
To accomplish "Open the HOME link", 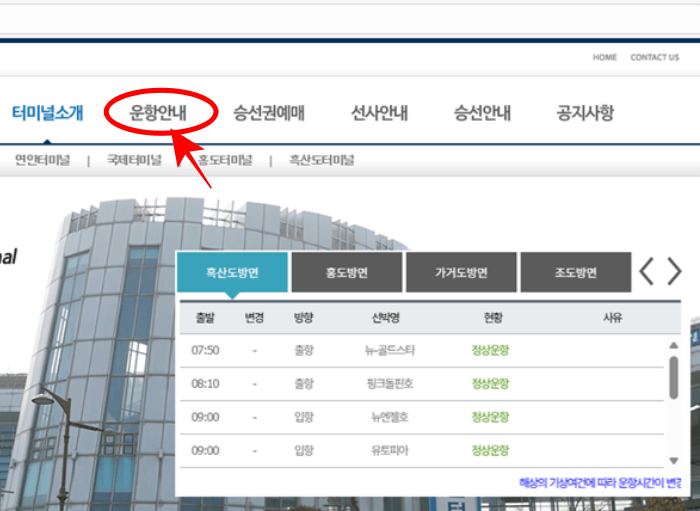I will tap(604, 57).
